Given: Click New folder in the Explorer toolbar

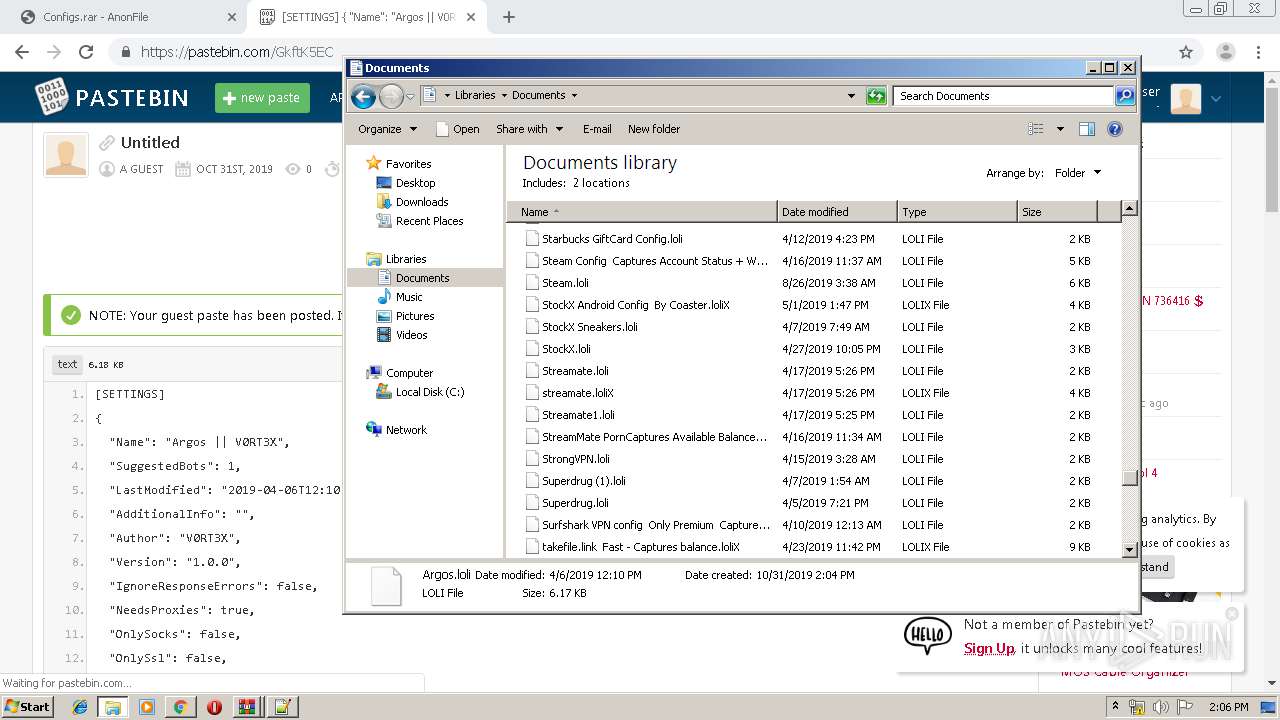Looking at the screenshot, I should 654,129.
